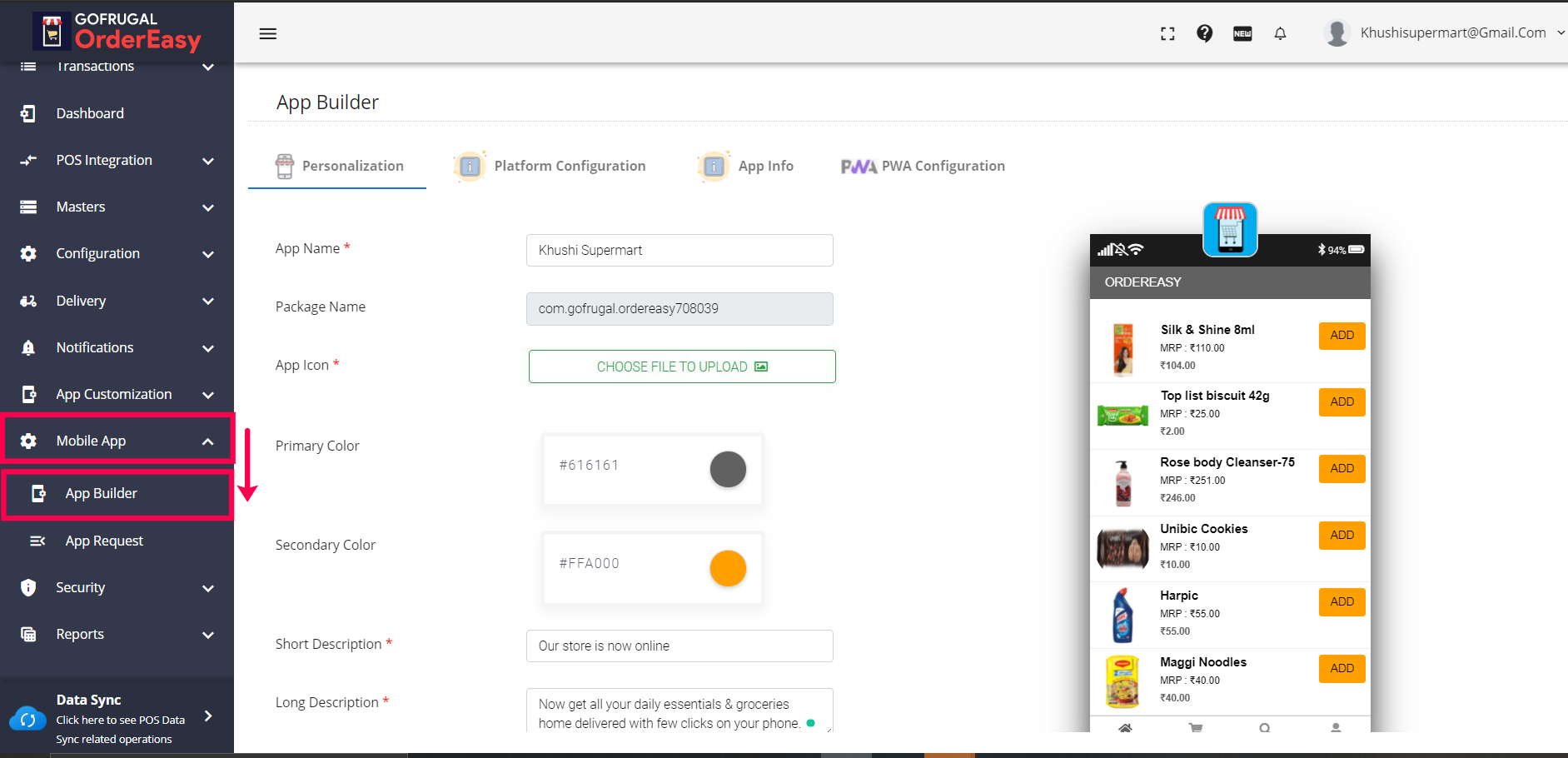Open the help question mark icon

click(x=1204, y=33)
